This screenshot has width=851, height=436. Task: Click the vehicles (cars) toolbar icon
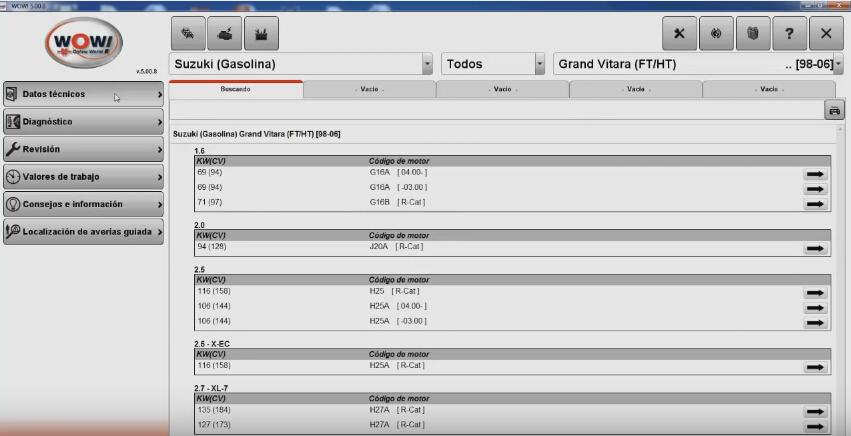tap(188, 34)
